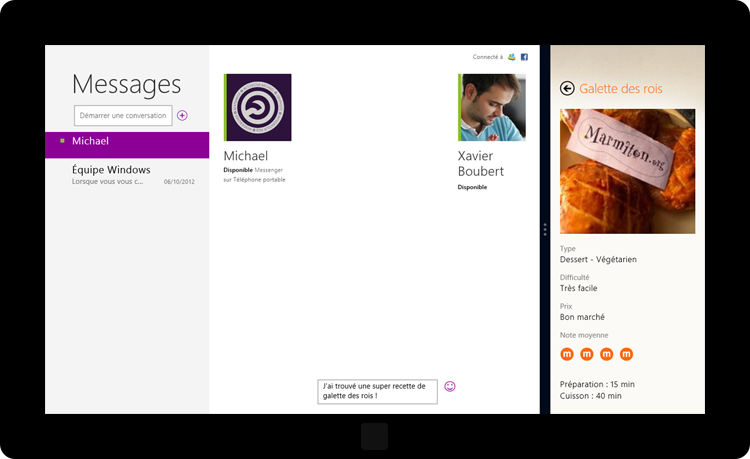The width and height of the screenshot is (750, 459).
Task: Click the 'Préparation : 15 min' line
Action: click(x=597, y=384)
